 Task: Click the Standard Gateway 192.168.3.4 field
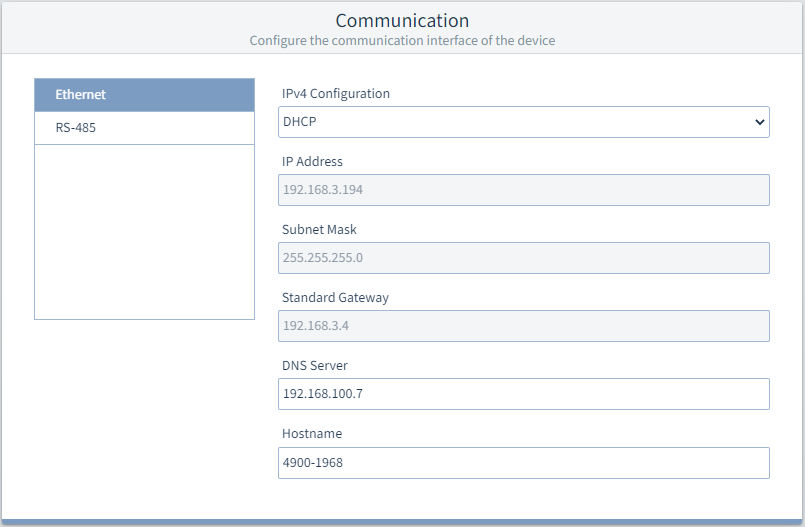pos(523,326)
